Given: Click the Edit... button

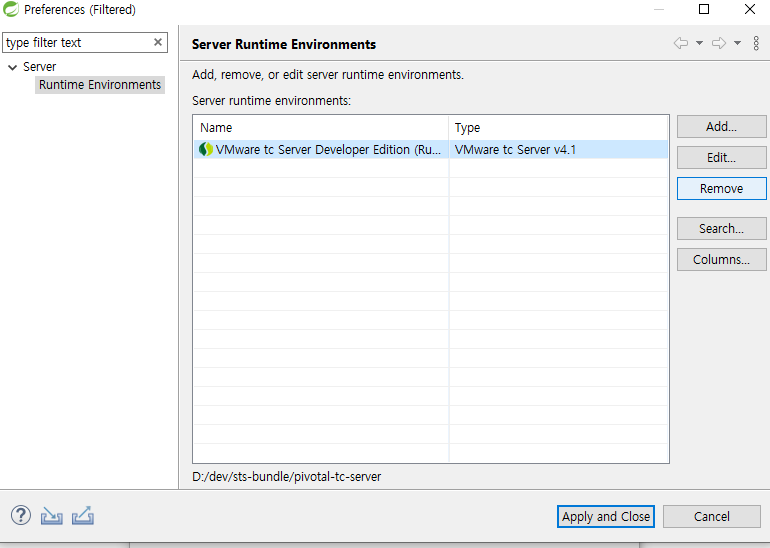Looking at the screenshot, I should pyautogui.click(x=721, y=158).
